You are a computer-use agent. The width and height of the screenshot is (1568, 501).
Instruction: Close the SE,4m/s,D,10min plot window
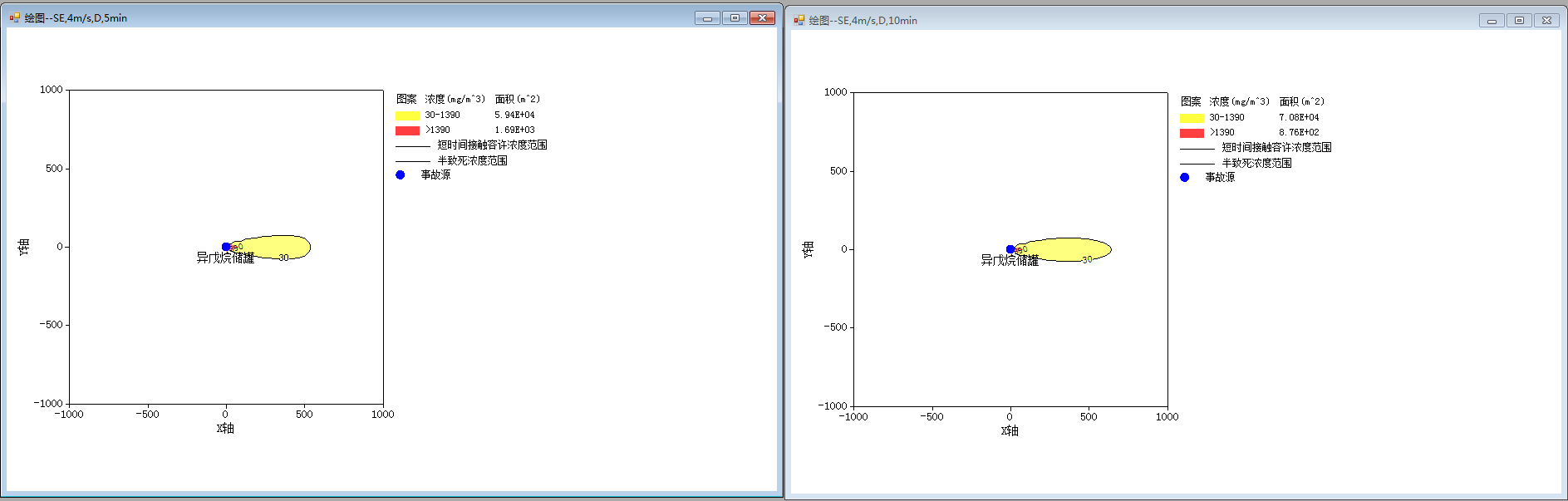click(x=1546, y=20)
